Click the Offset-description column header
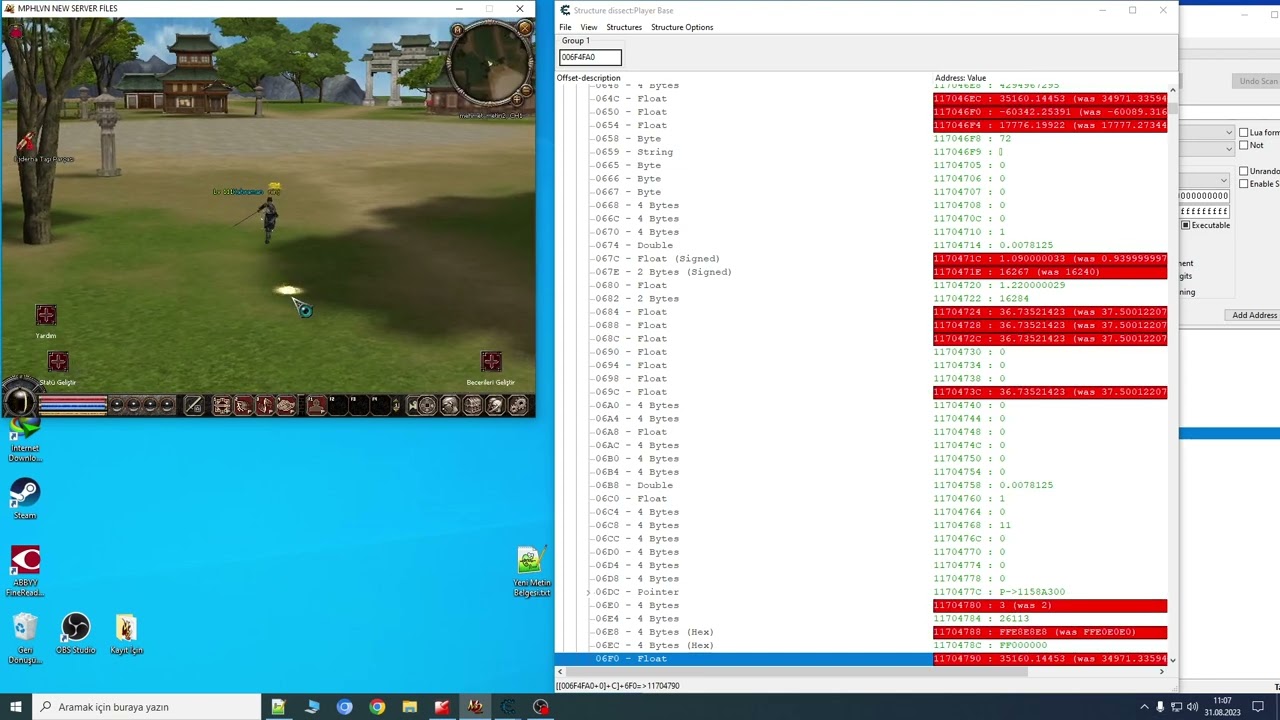 pyautogui.click(x=588, y=78)
